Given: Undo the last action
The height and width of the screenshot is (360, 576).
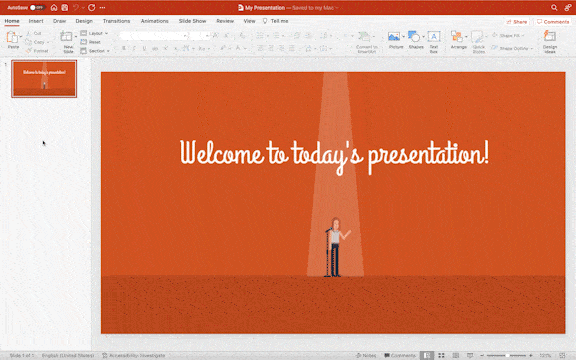Looking at the screenshot, I should (x=76, y=7).
